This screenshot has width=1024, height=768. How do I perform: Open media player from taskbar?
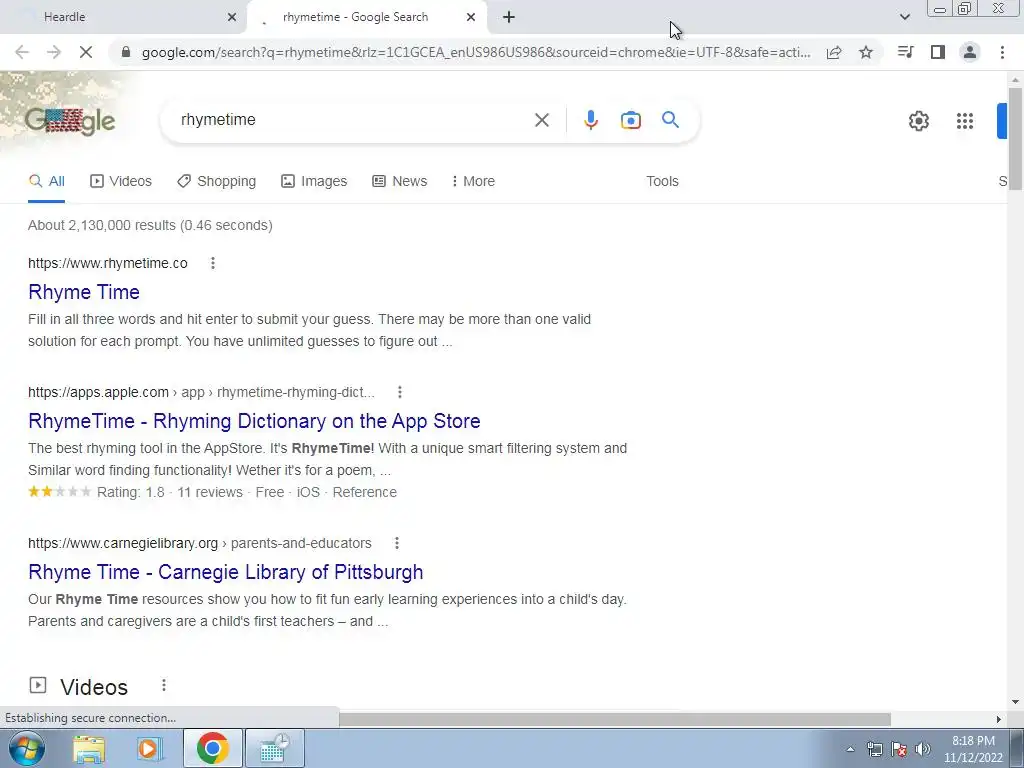(x=150, y=748)
